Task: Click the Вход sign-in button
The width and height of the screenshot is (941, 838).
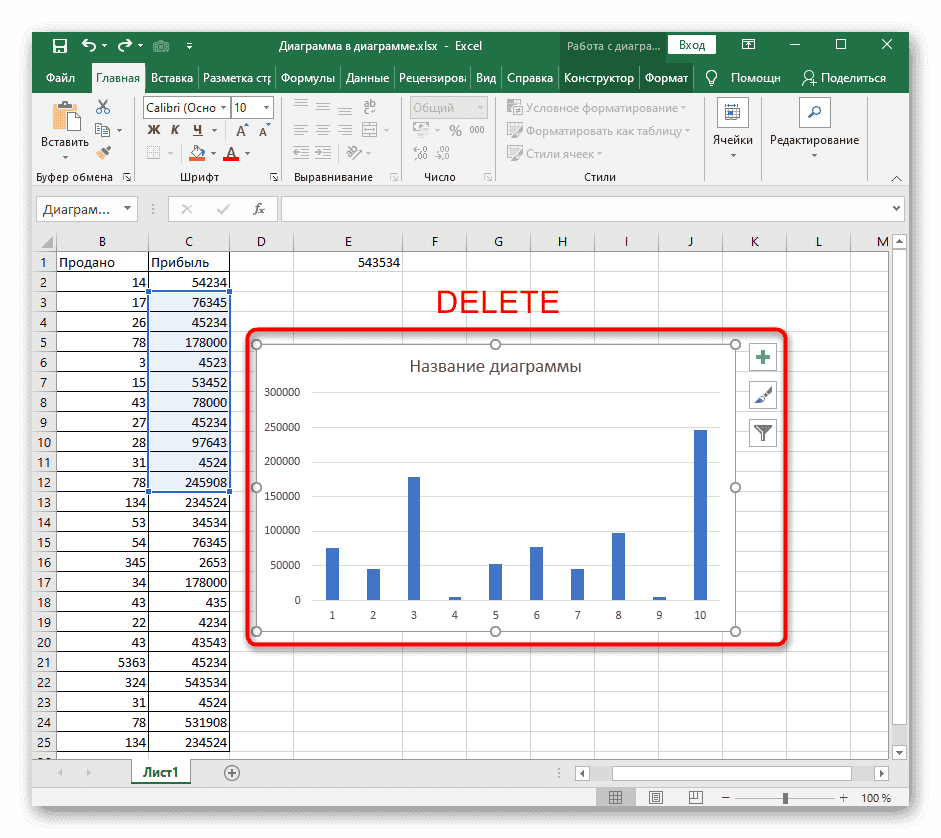Action: [692, 45]
